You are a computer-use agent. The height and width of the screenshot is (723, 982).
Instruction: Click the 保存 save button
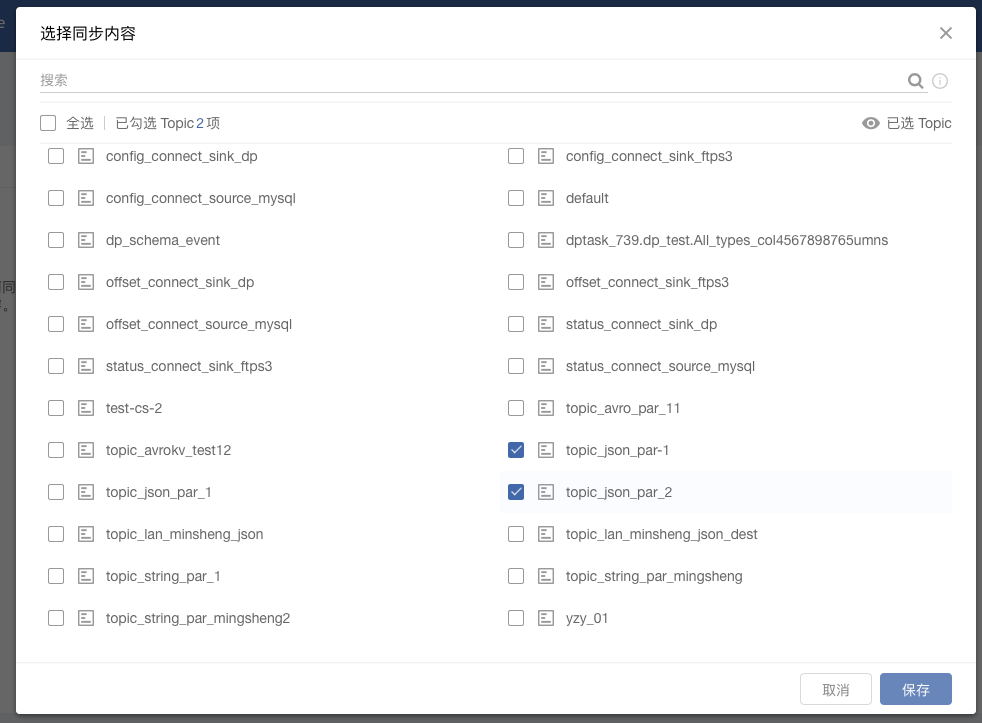point(916,689)
